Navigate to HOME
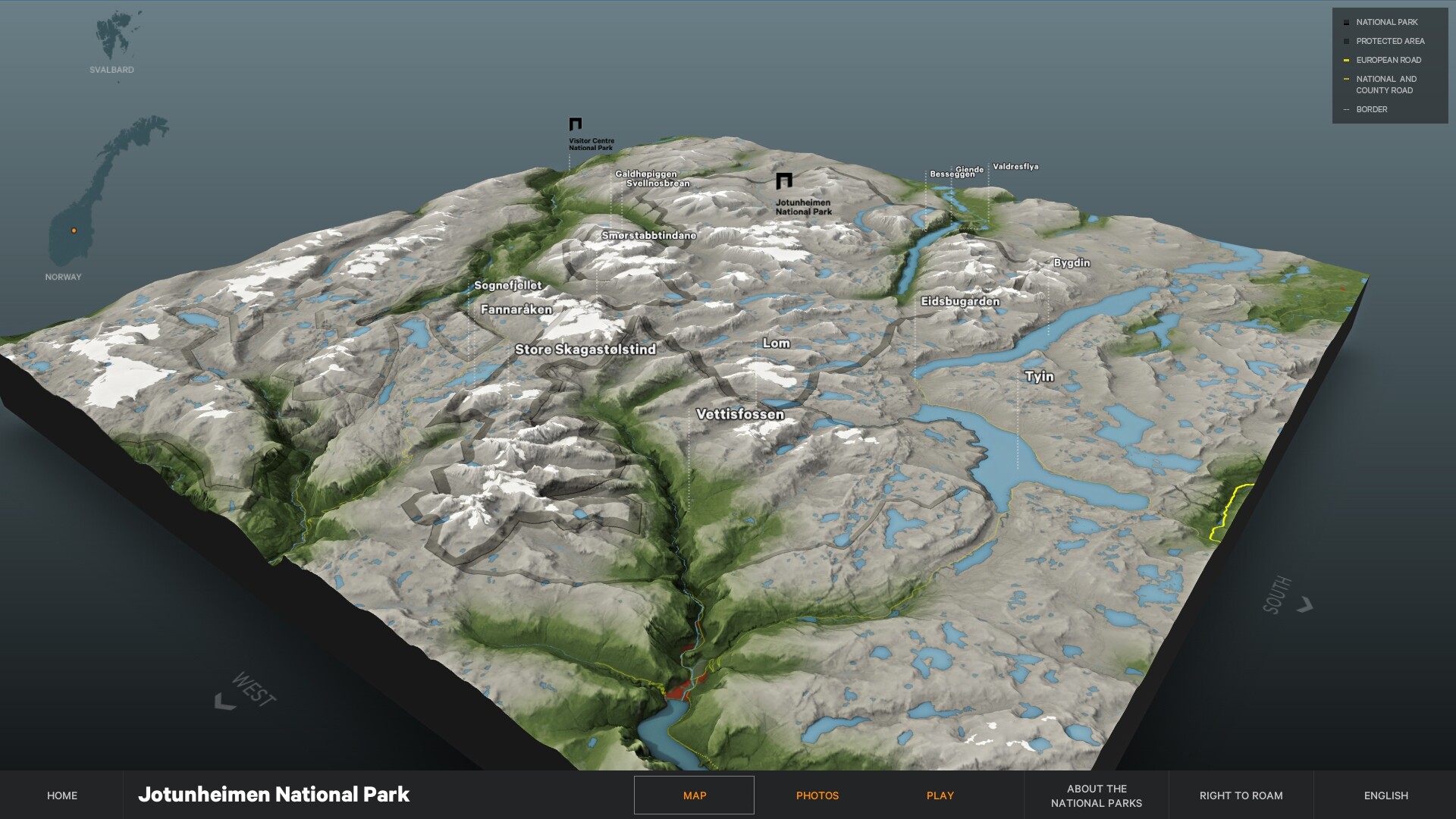 point(61,795)
